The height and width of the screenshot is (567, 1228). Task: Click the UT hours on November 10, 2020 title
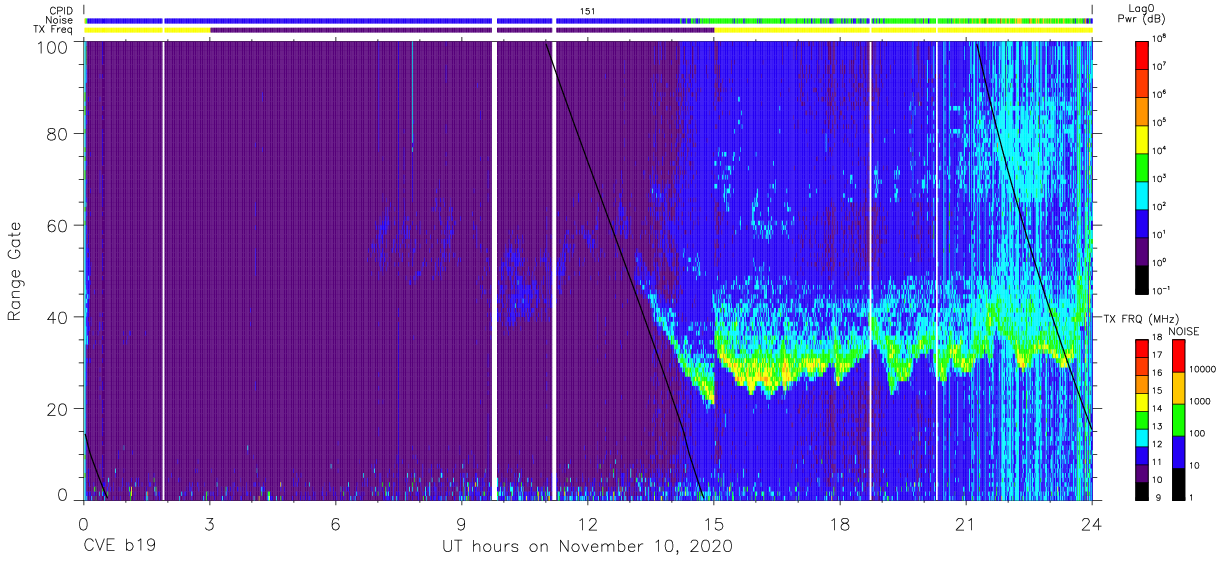588,547
